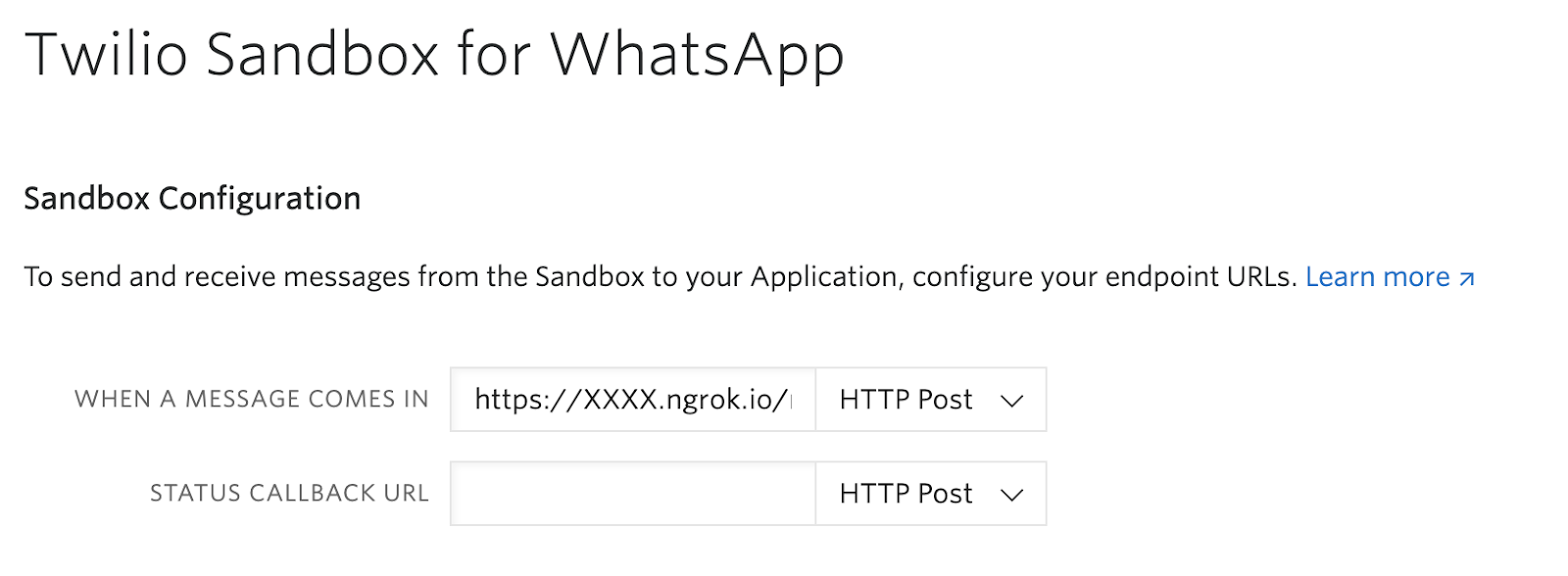The height and width of the screenshot is (576, 1568).
Task: Click the word WhatsApp in the title
Action: (x=697, y=54)
